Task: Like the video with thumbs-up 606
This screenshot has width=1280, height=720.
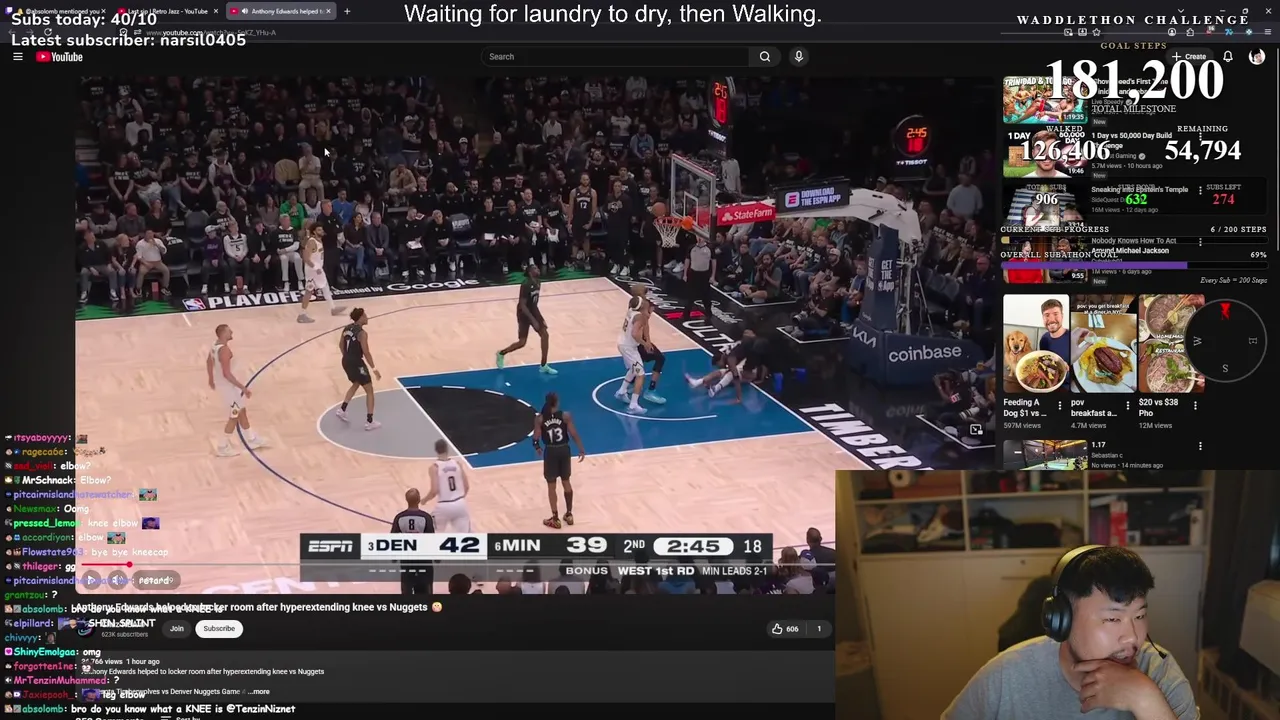Action: [x=785, y=629]
